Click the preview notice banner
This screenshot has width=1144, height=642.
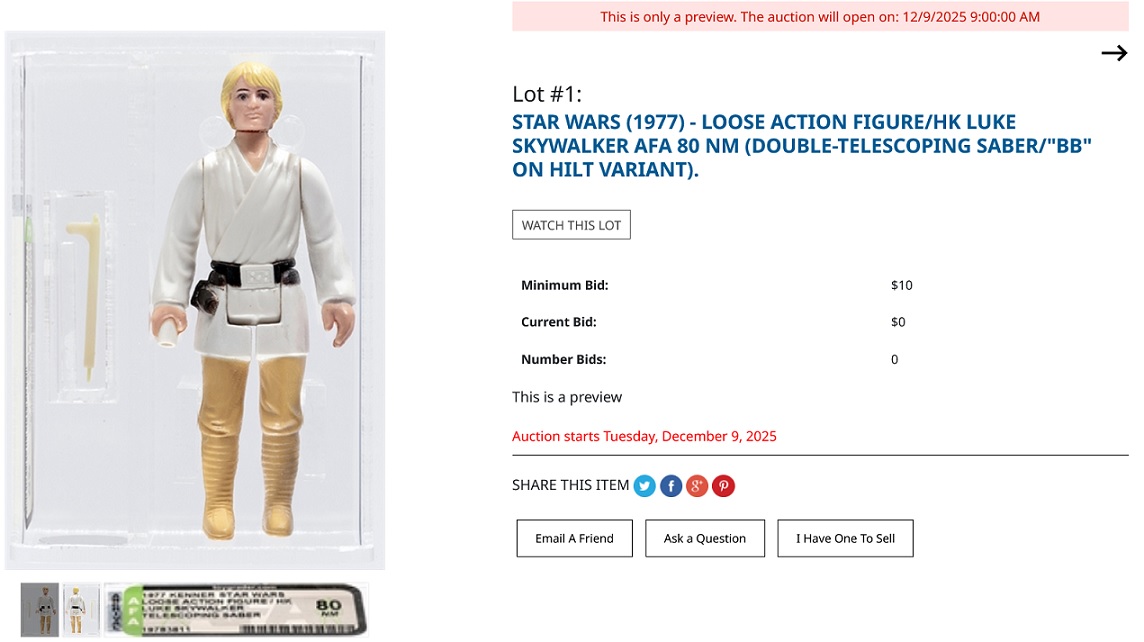820,17
